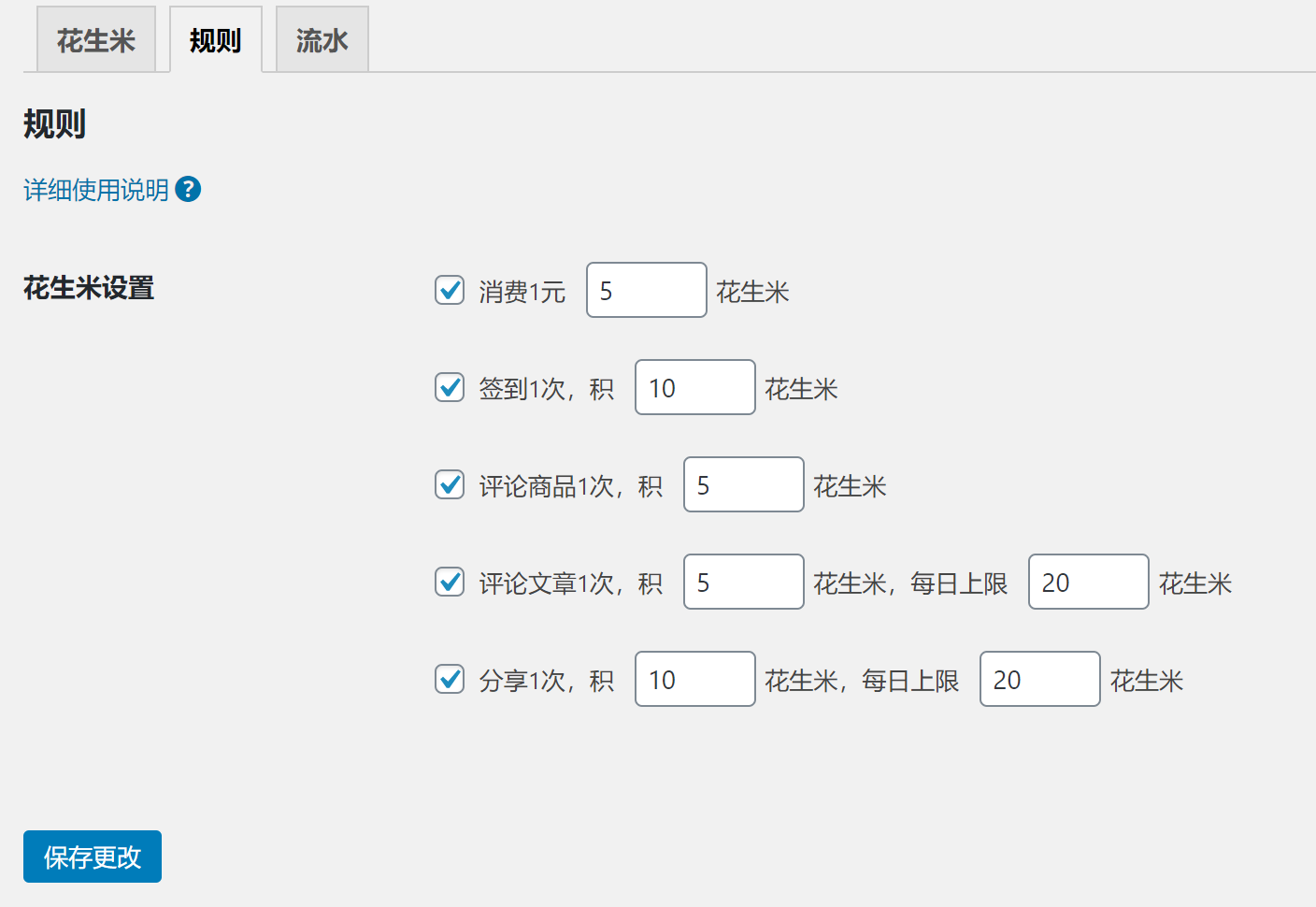Click the 规则 page heading
This screenshot has width=1316, height=907.
(54, 123)
